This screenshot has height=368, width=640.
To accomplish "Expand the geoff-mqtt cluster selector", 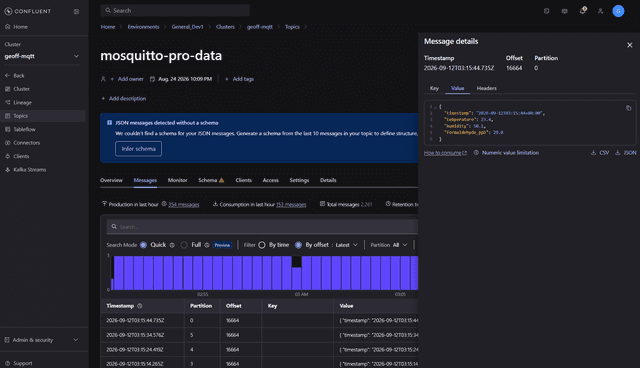I will pyautogui.click(x=42, y=56).
